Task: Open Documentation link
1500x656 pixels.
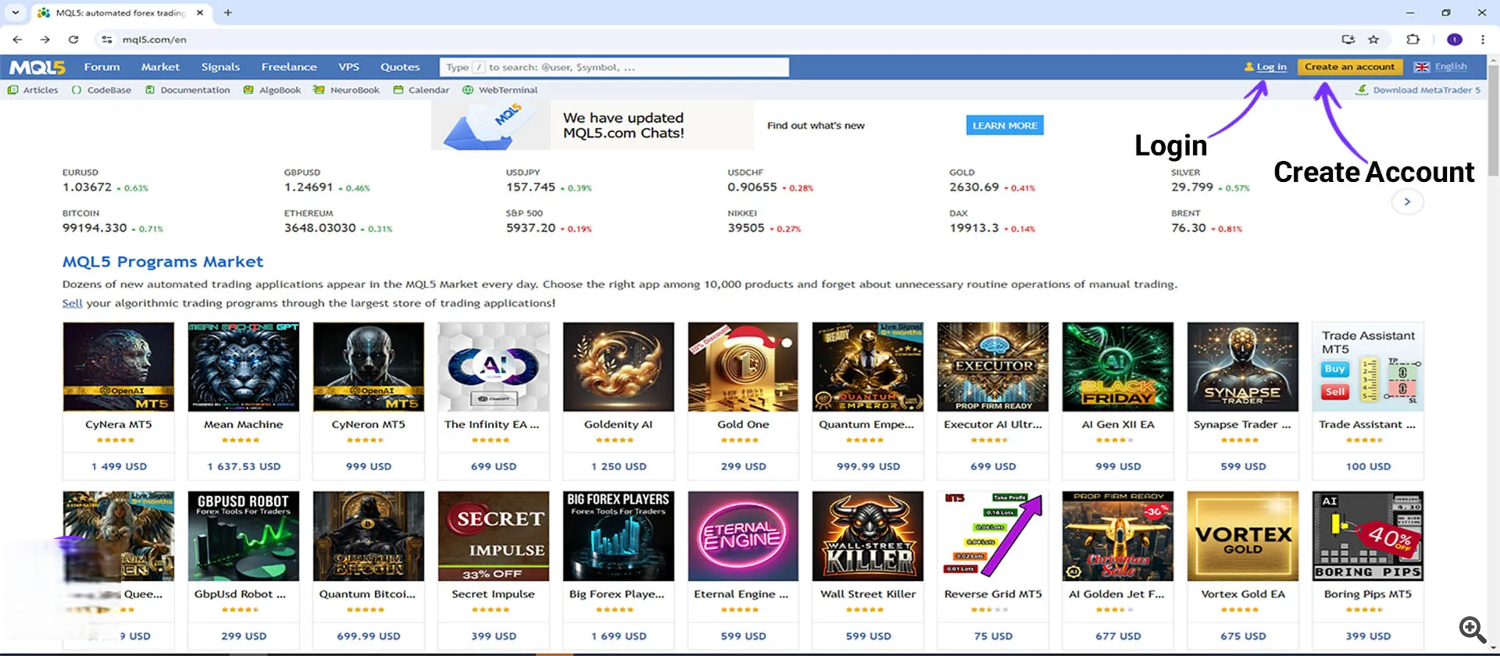Action: (x=187, y=90)
